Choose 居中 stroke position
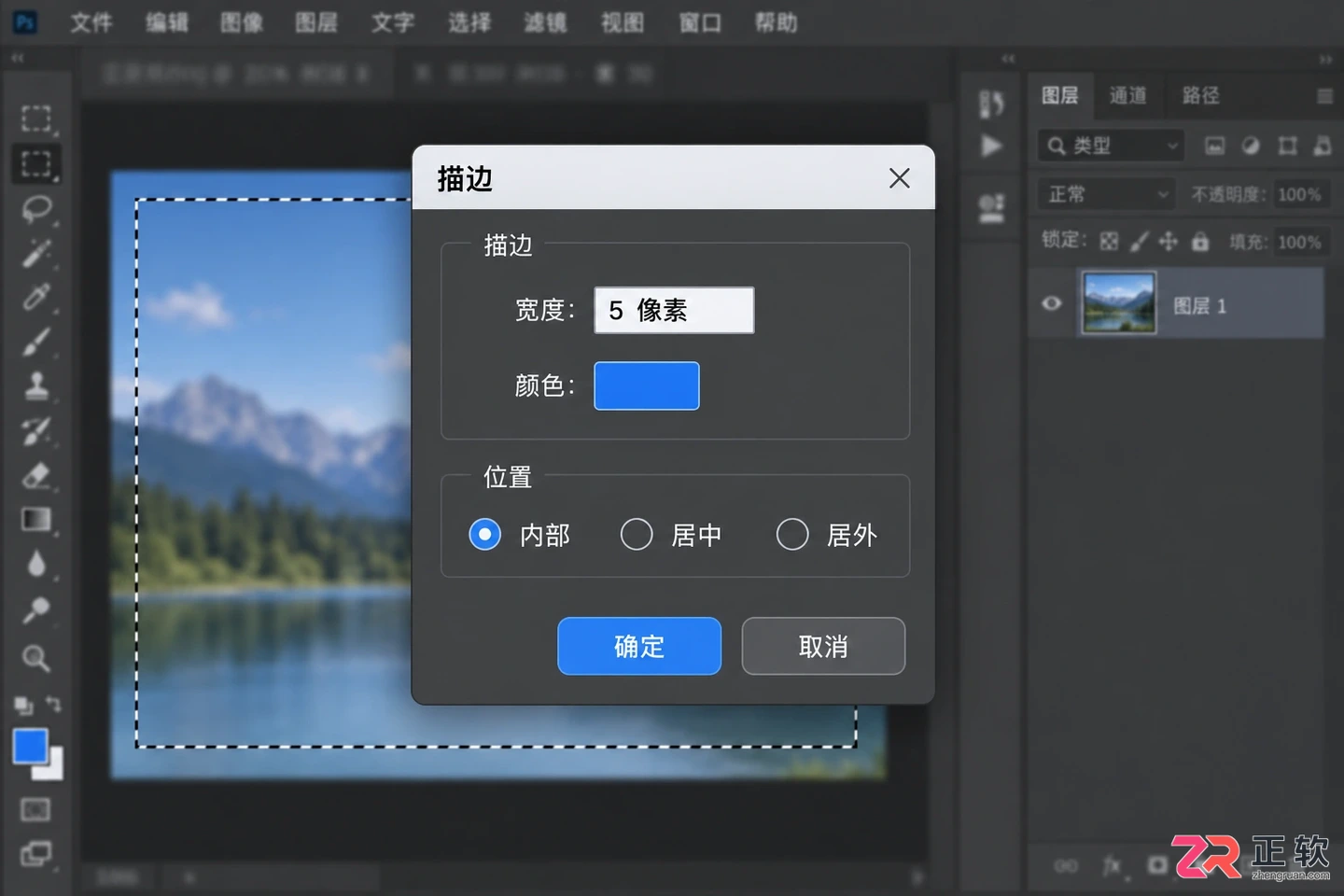This screenshot has width=1344, height=896. click(x=672, y=535)
